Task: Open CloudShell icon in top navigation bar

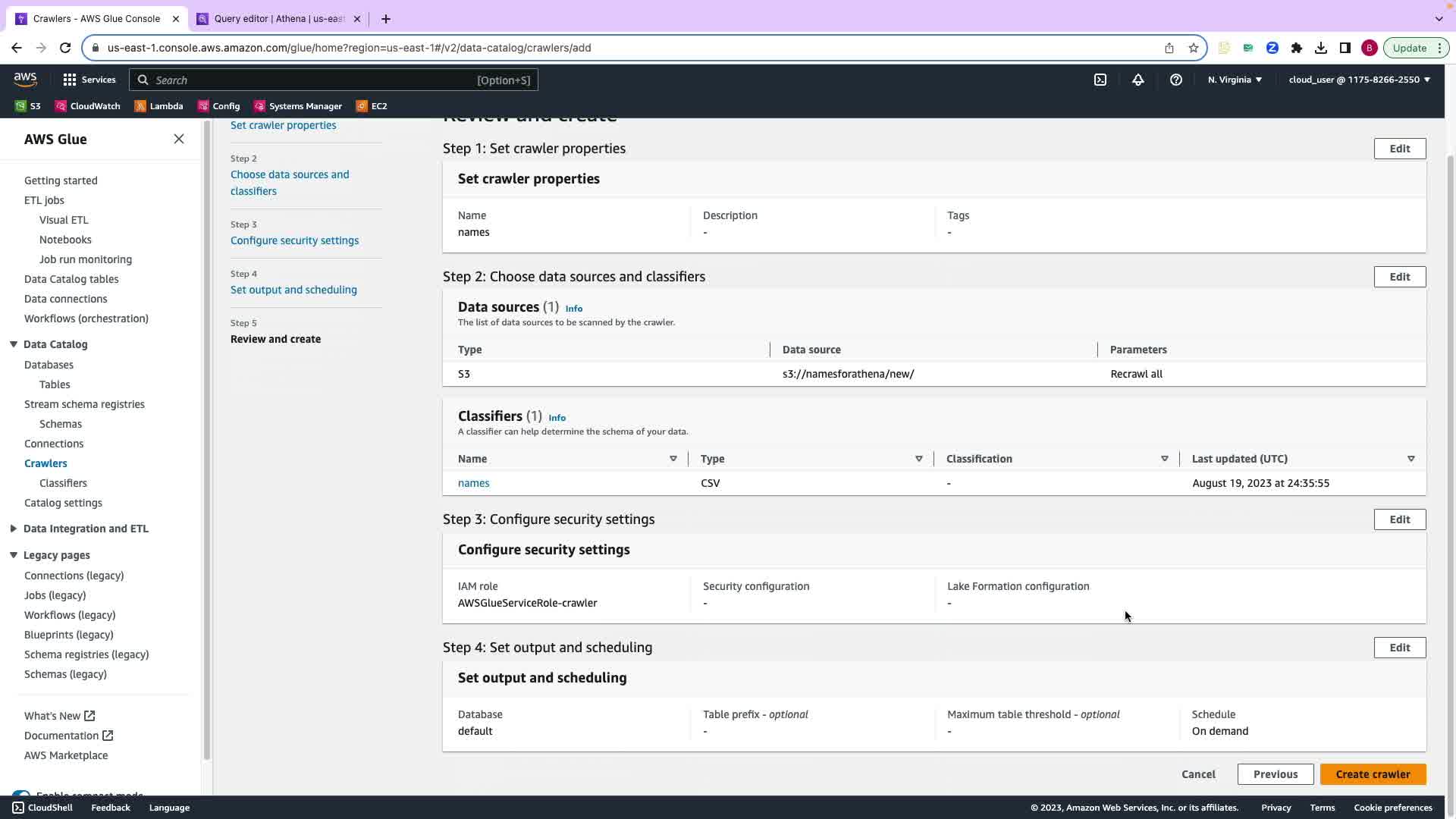Action: pos(1100,80)
